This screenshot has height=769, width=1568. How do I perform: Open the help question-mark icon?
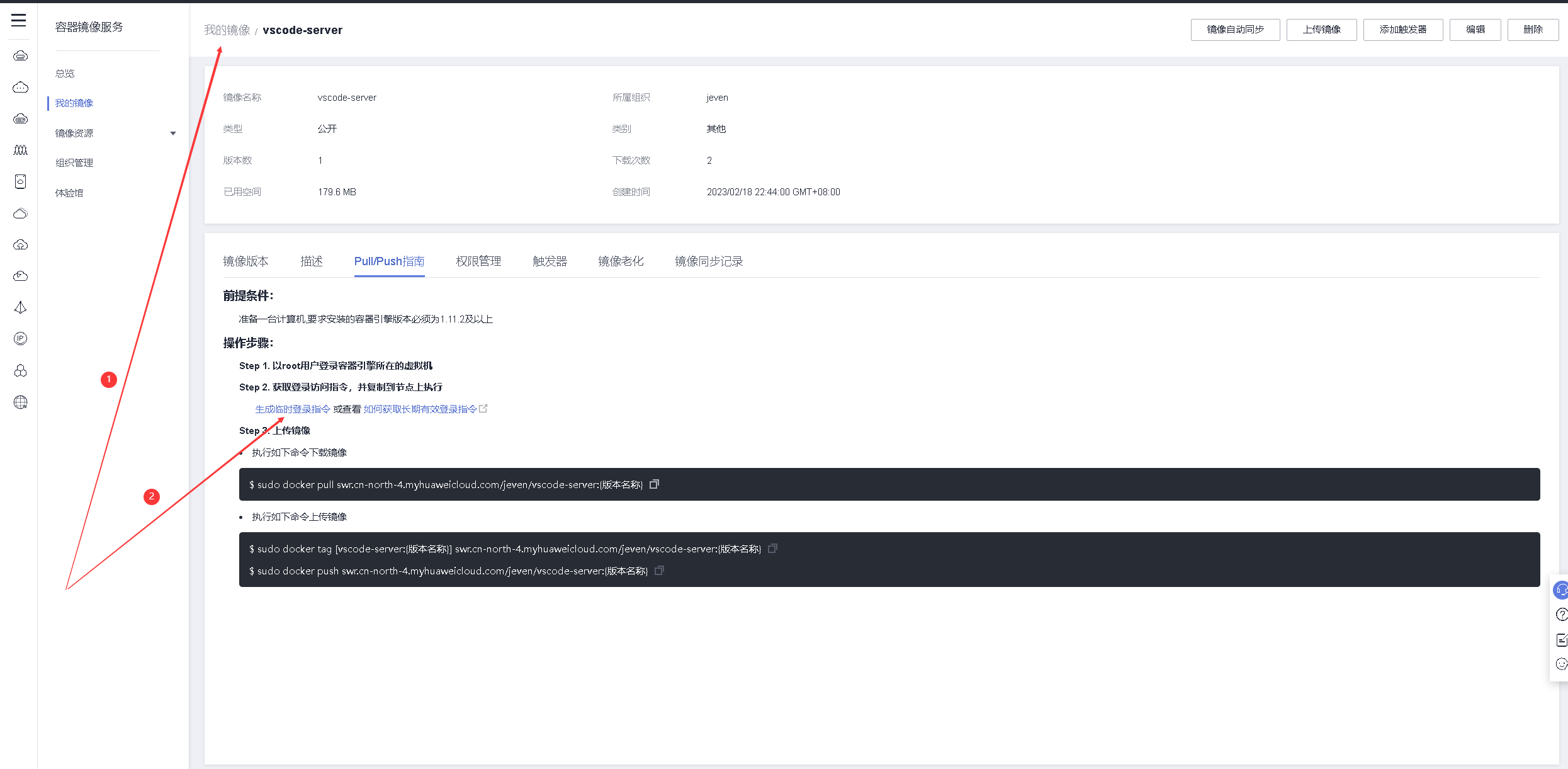point(1561,615)
